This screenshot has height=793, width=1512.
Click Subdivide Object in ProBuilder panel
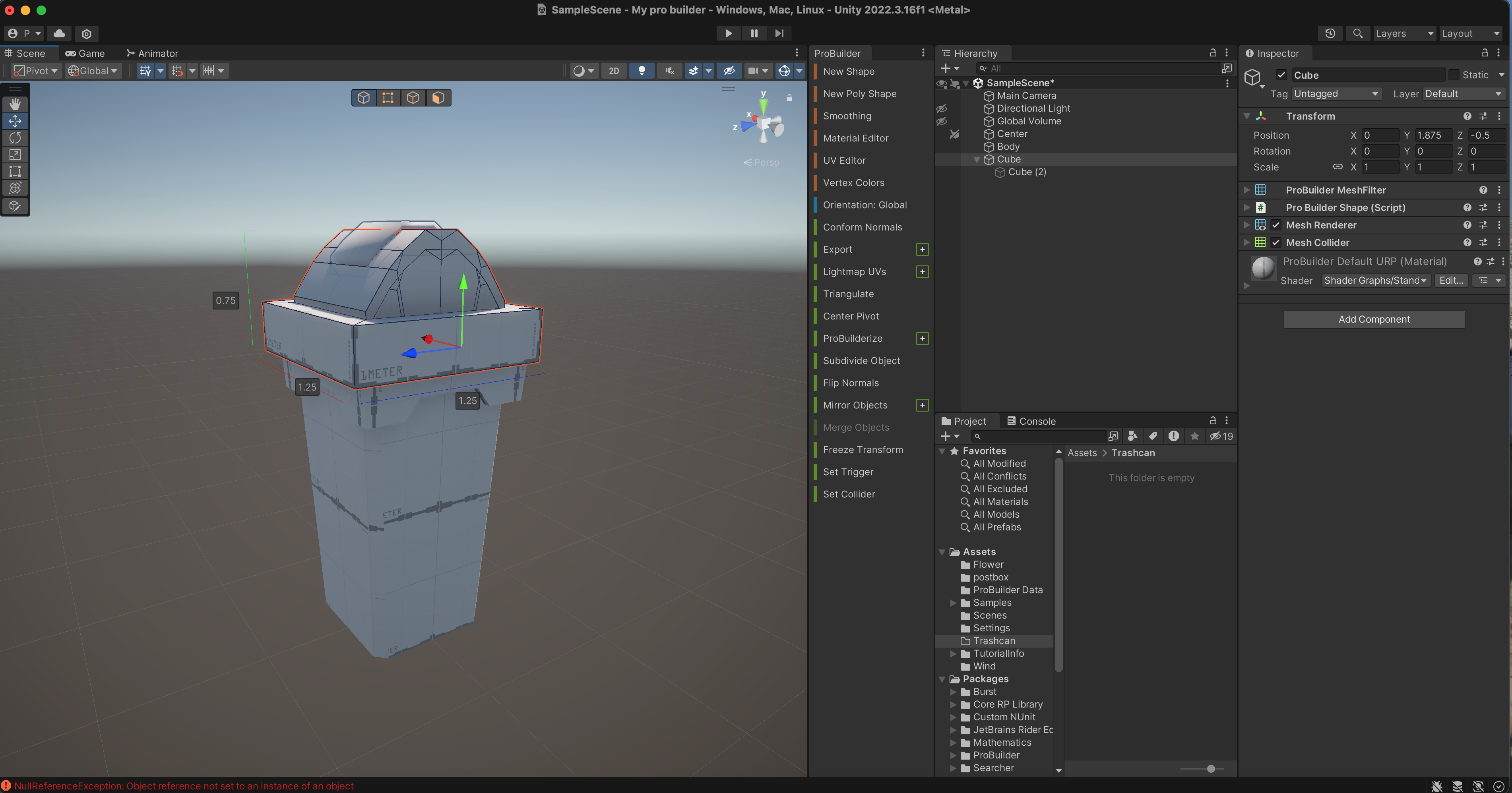coord(861,361)
